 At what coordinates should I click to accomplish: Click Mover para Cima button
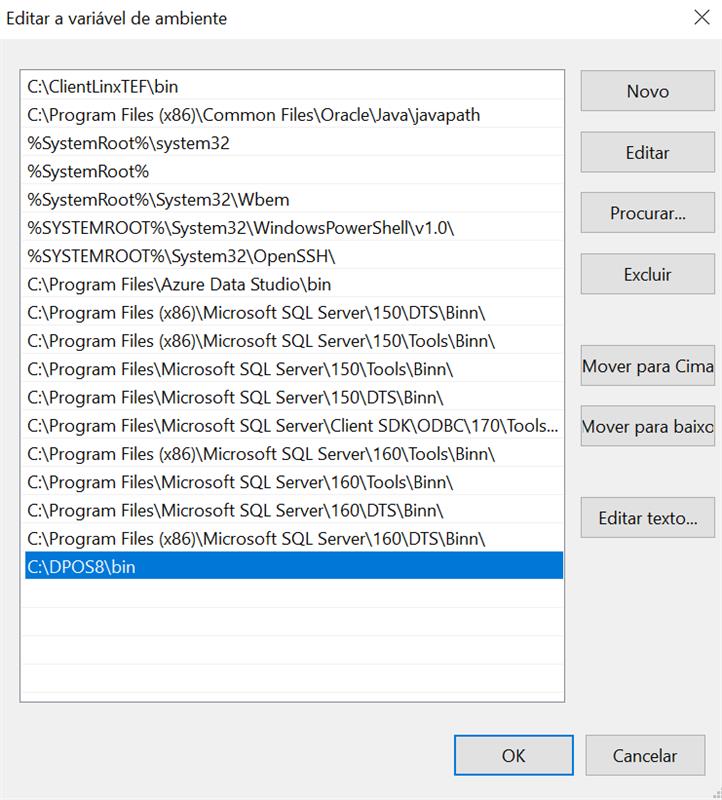point(647,366)
